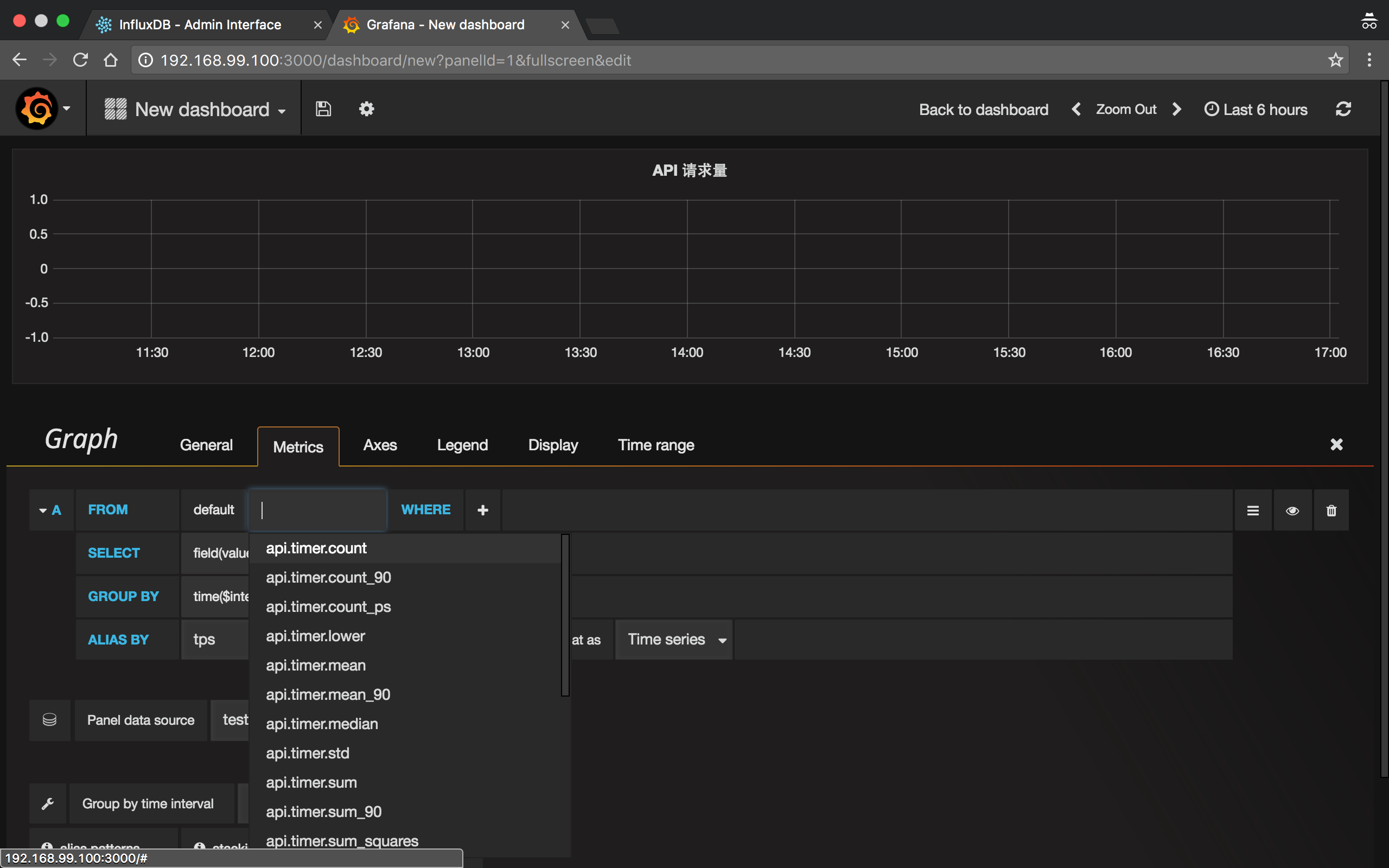Screen dimensions: 1389x868
Task: Open dashboard settings gear icon
Action: coord(366,109)
